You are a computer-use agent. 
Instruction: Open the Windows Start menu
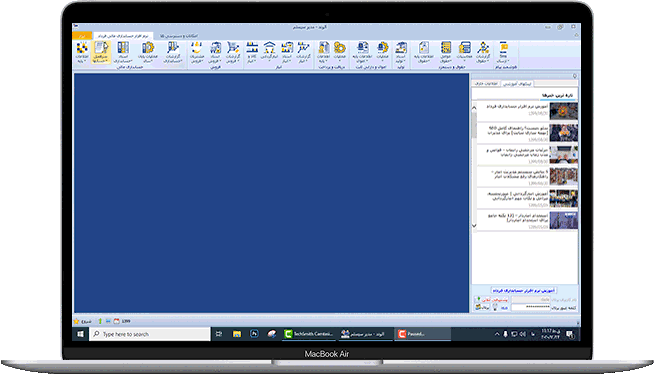pyautogui.click(x=80, y=334)
